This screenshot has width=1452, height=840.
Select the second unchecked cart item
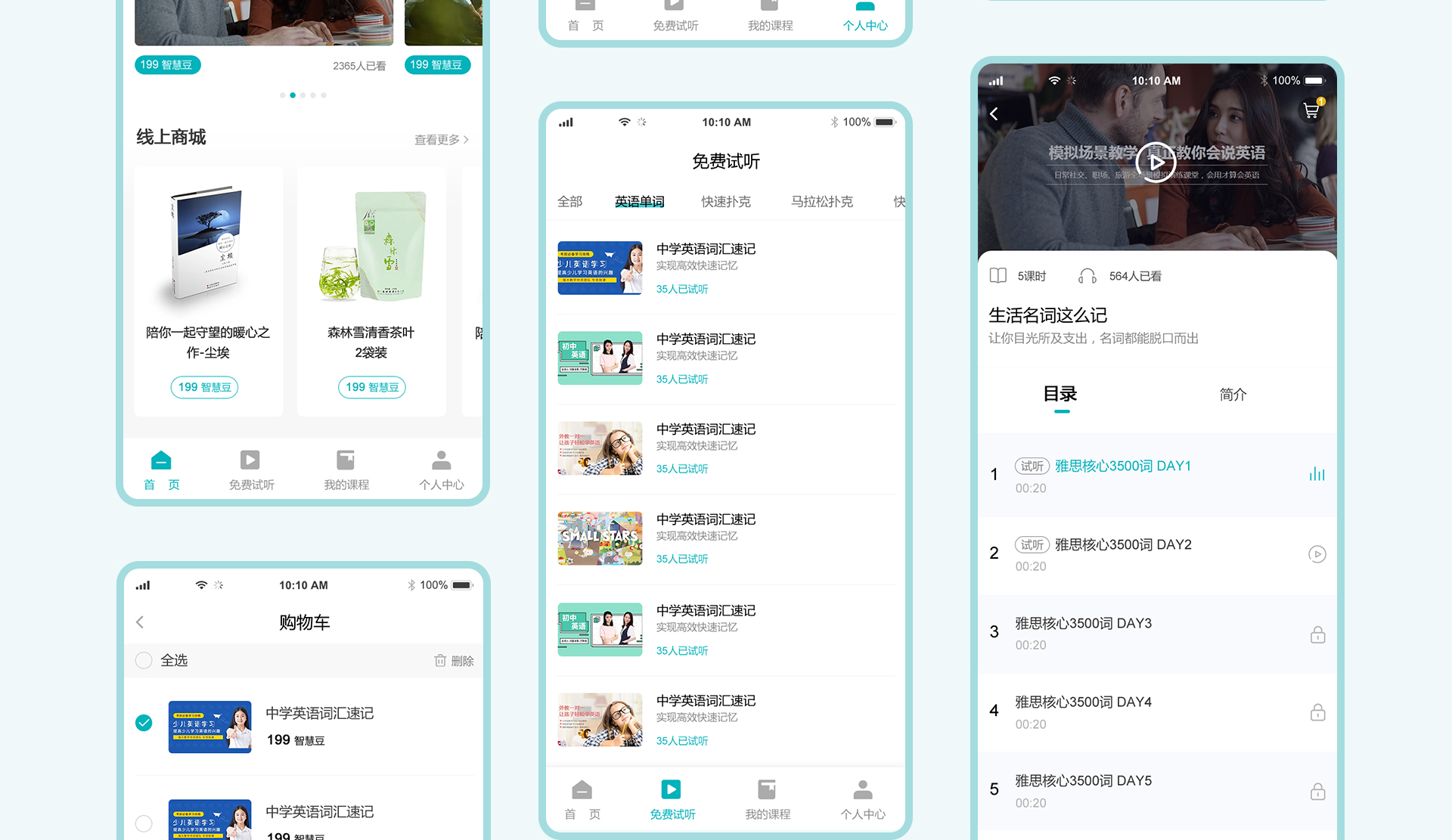(144, 823)
